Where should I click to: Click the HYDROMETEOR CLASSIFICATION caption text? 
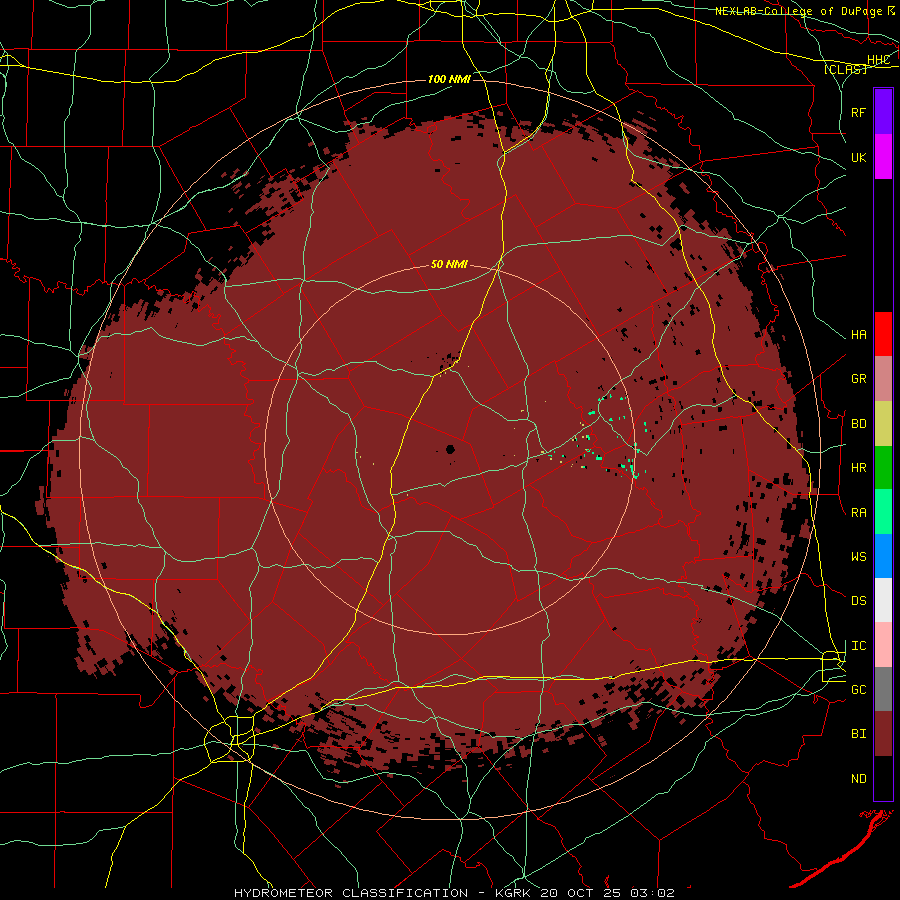[x=351, y=893]
